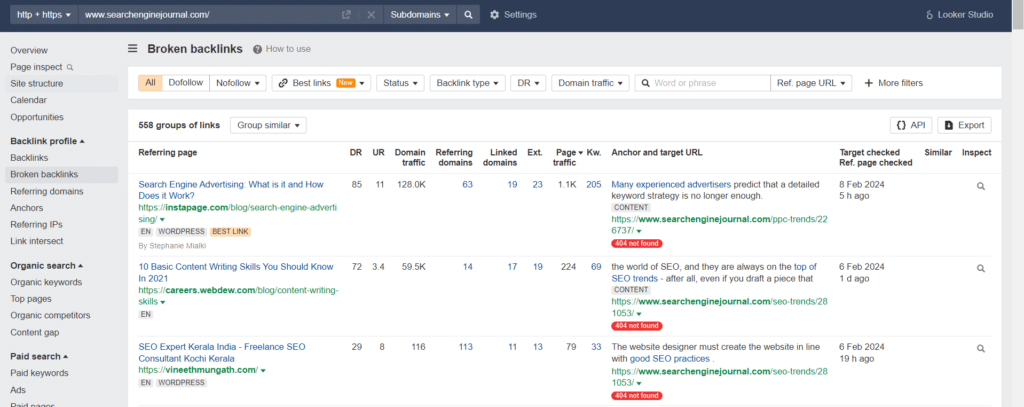Inspect the vineethmungath.com row with magnifier
Screen dimensions: 1024x407
[980, 348]
